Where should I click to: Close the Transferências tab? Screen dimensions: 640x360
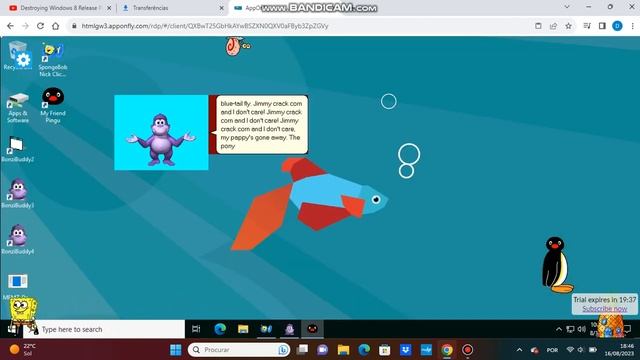coord(222,8)
